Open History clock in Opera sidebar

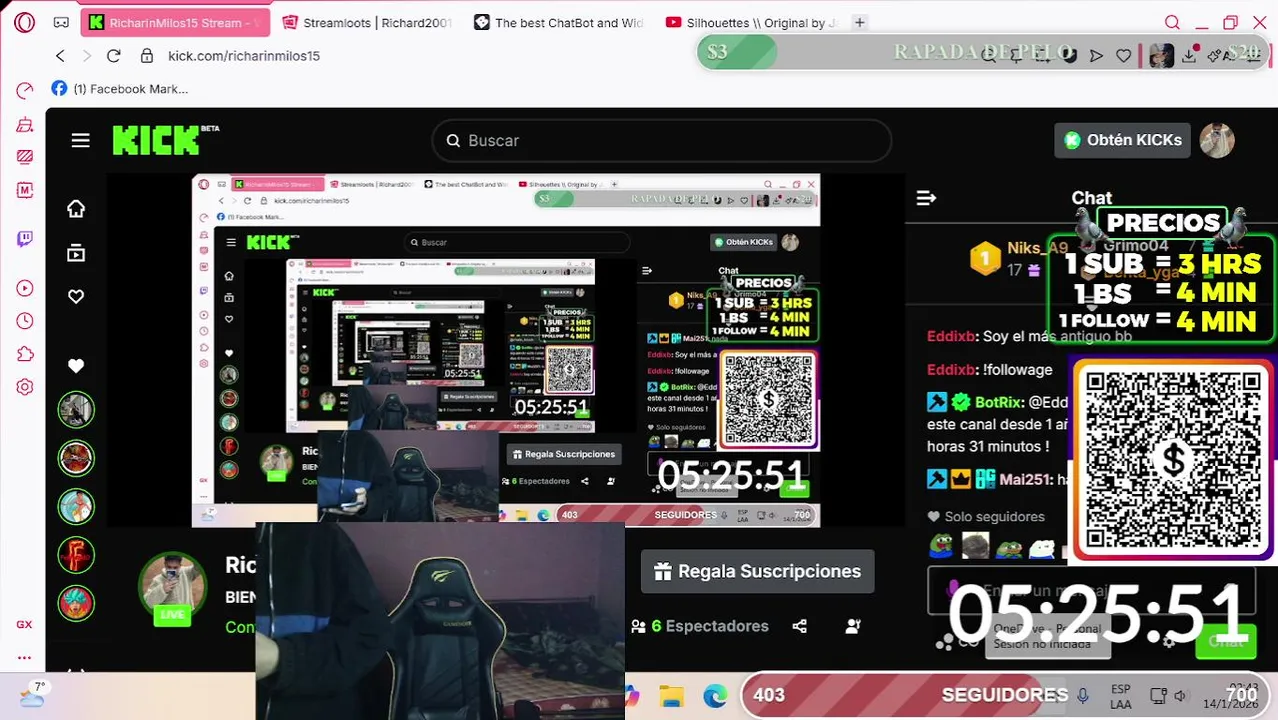(25, 321)
